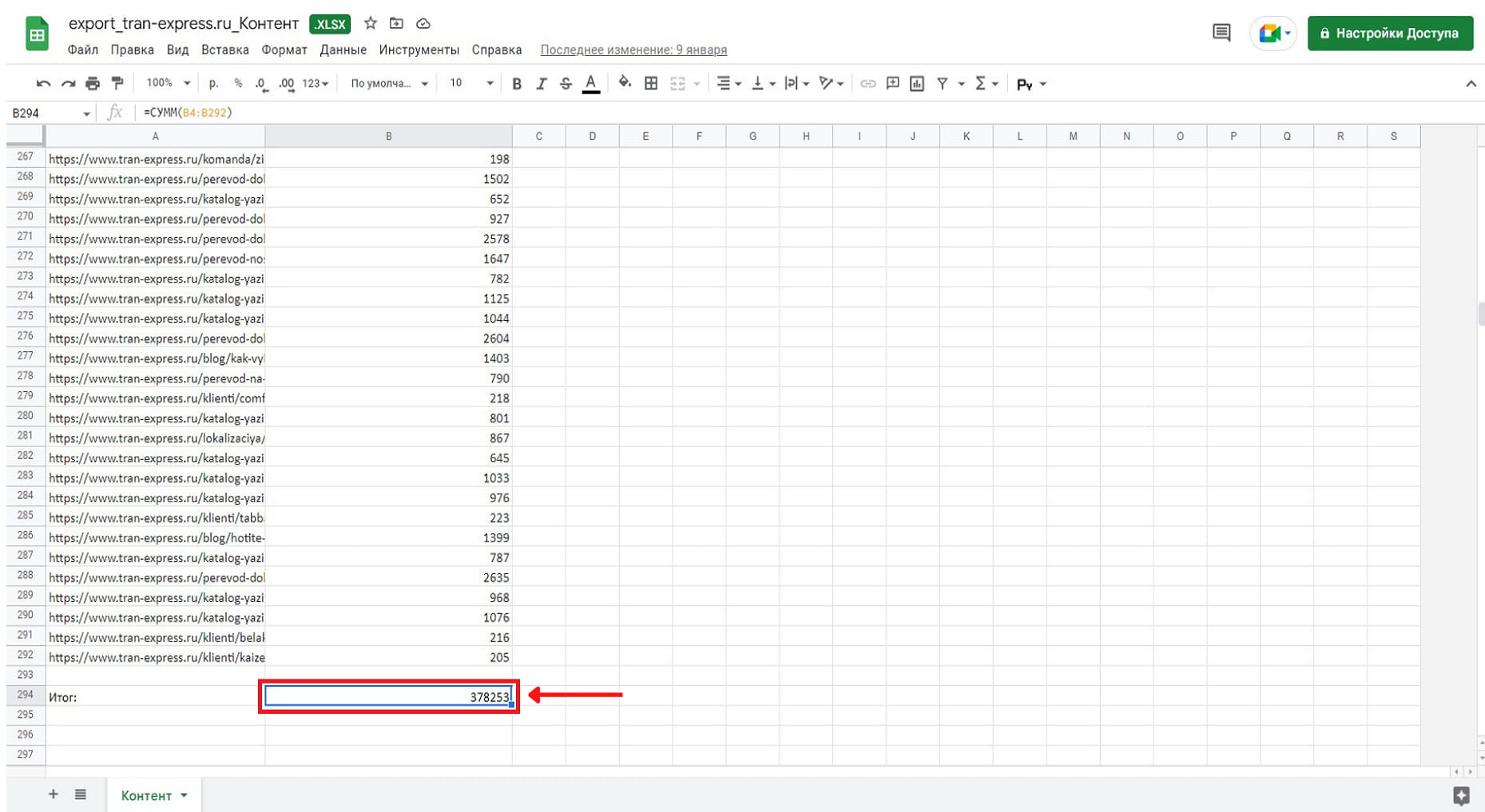Open input tools language menu
The image size is (1485, 812).
pyautogui.click(x=1031, y=85)
